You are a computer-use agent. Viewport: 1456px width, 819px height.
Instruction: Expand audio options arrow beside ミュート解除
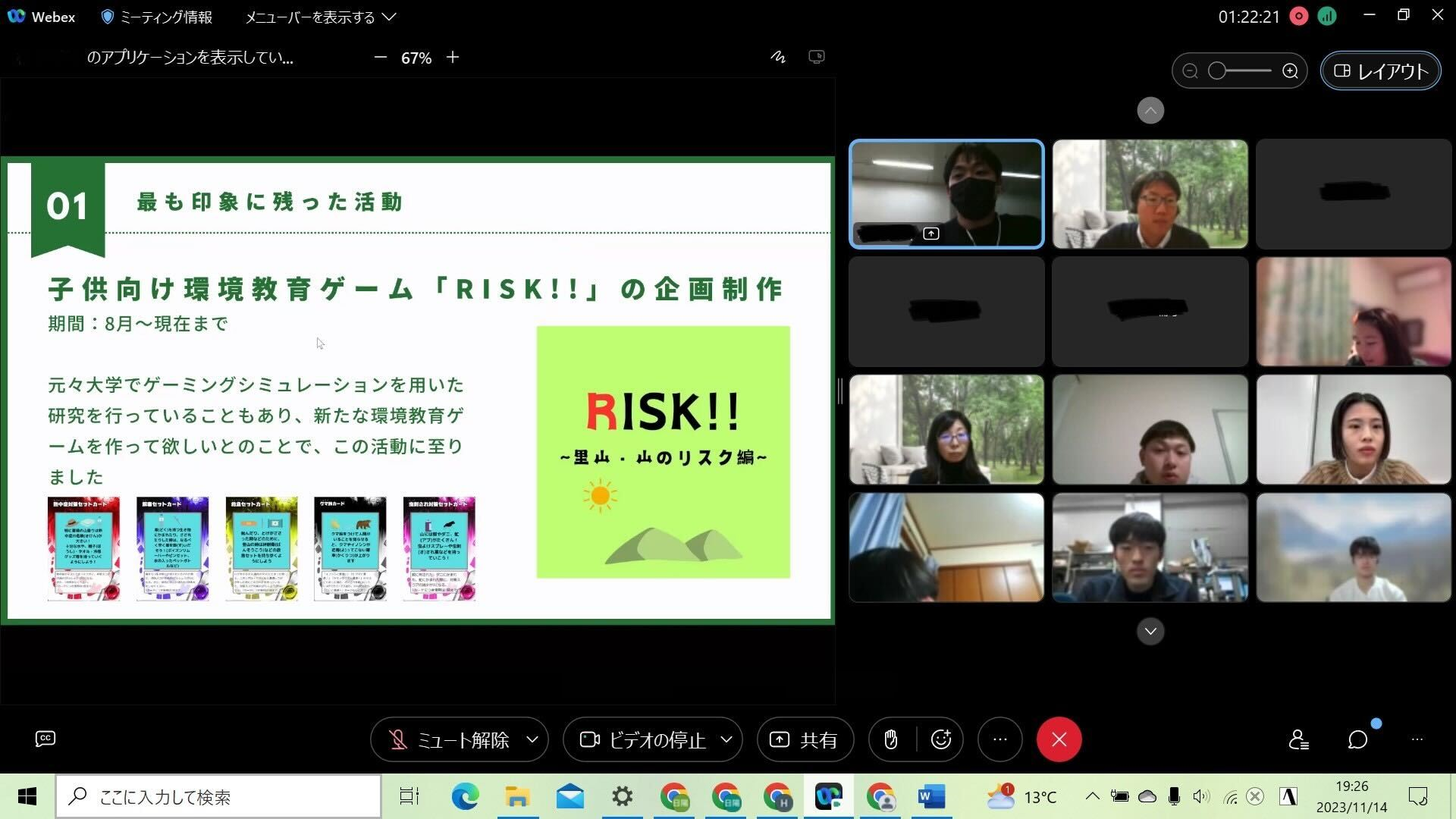[532, 739]
